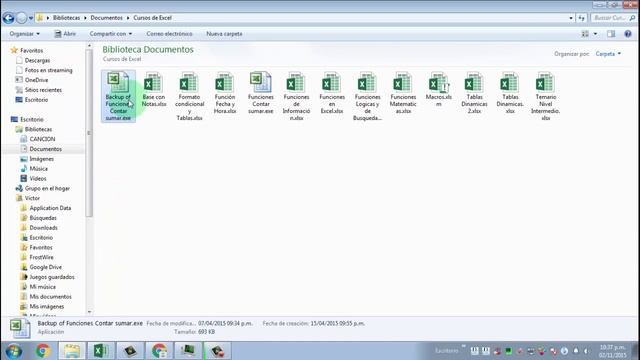The image size is (640, 360).
Task: Select Función Fecha y Hora.xlsx file
Action: (225, 93)
